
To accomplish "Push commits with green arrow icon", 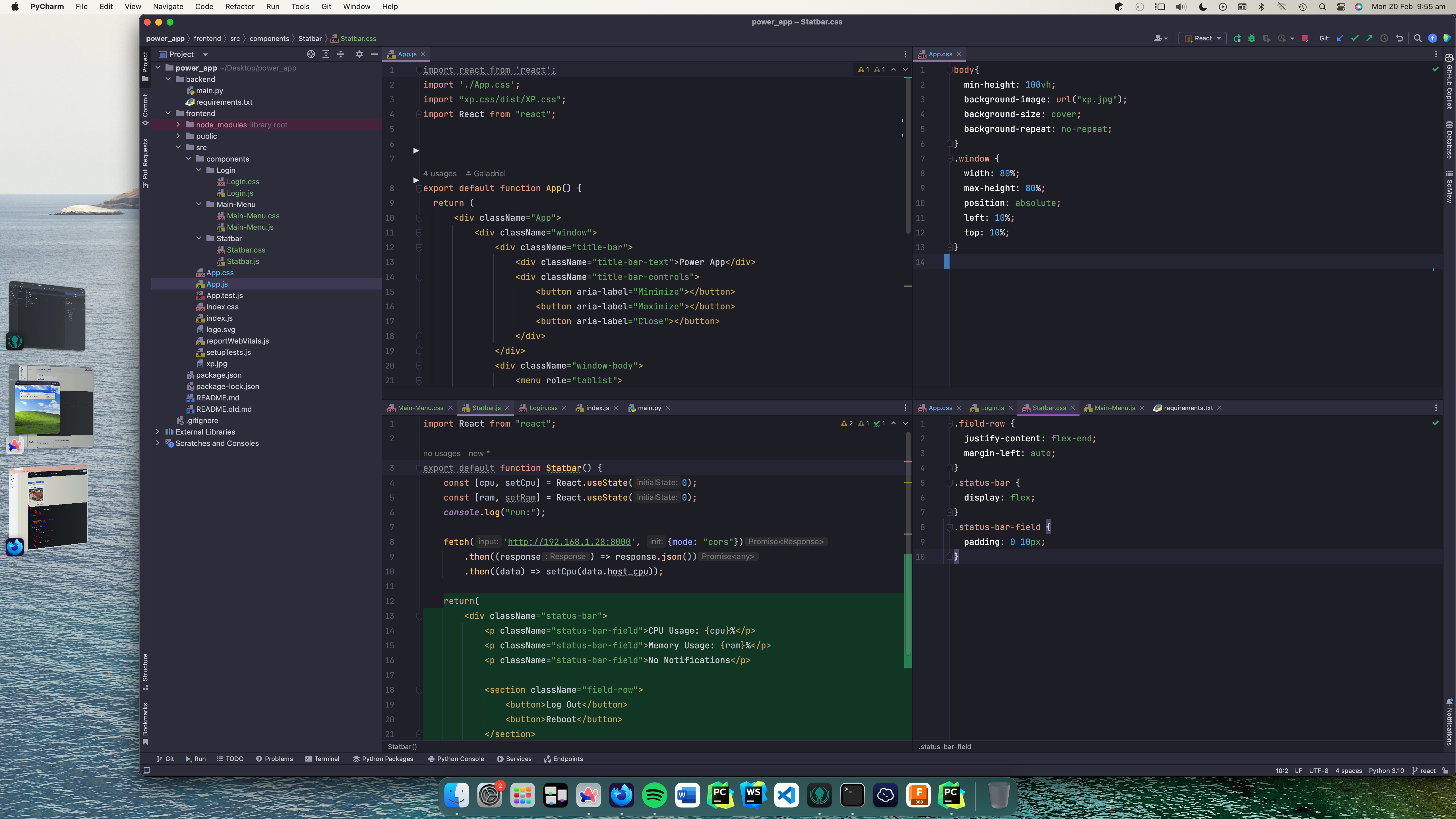I will 1370,38.
